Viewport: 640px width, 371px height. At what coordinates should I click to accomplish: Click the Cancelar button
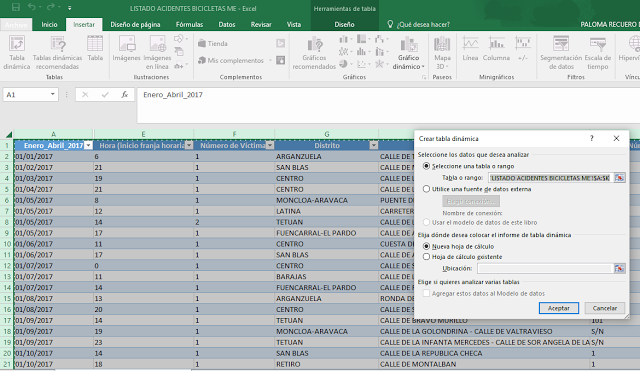click(x=604, y=308)
